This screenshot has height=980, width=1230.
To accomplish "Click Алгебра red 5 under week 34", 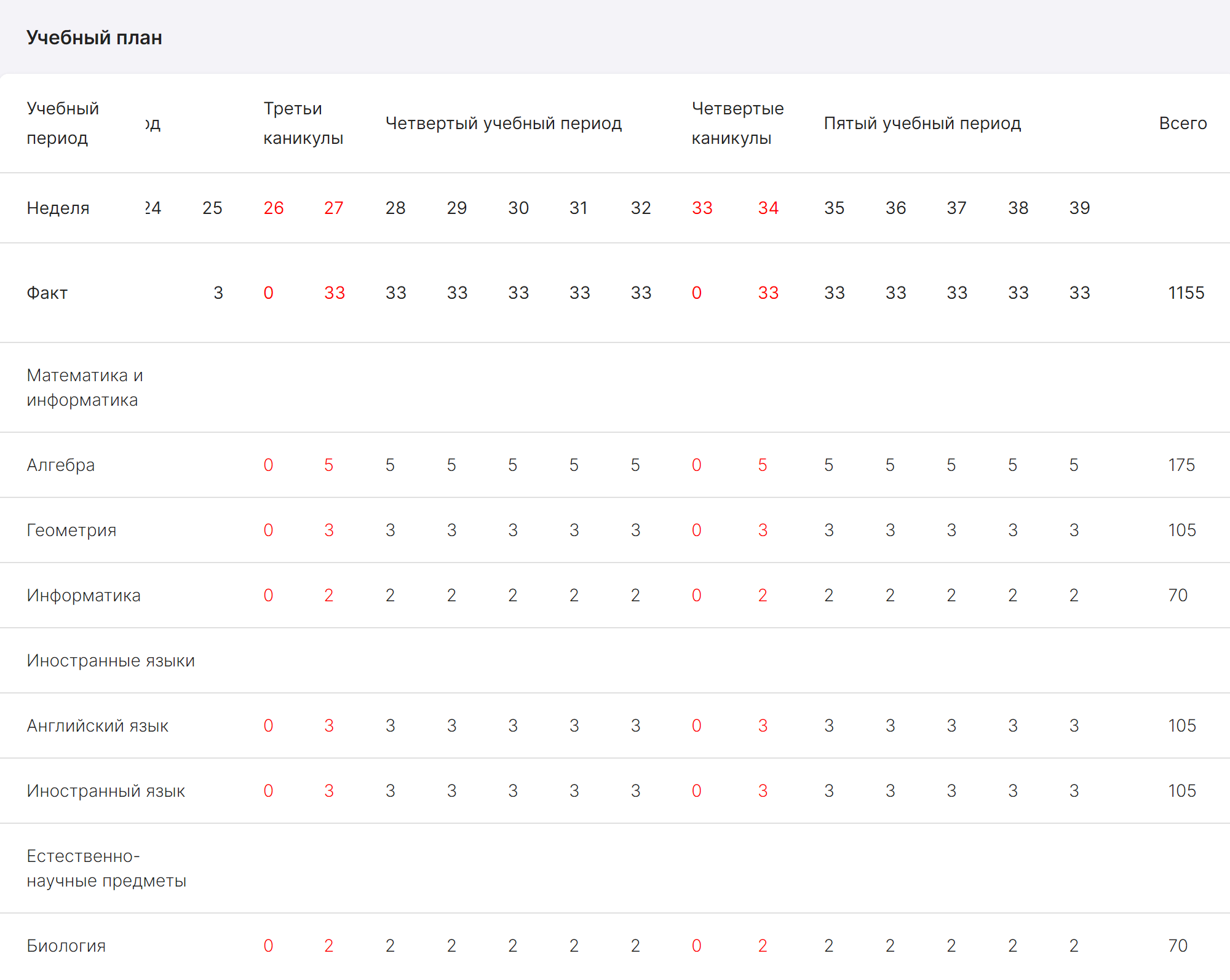I will click(763, 465).
